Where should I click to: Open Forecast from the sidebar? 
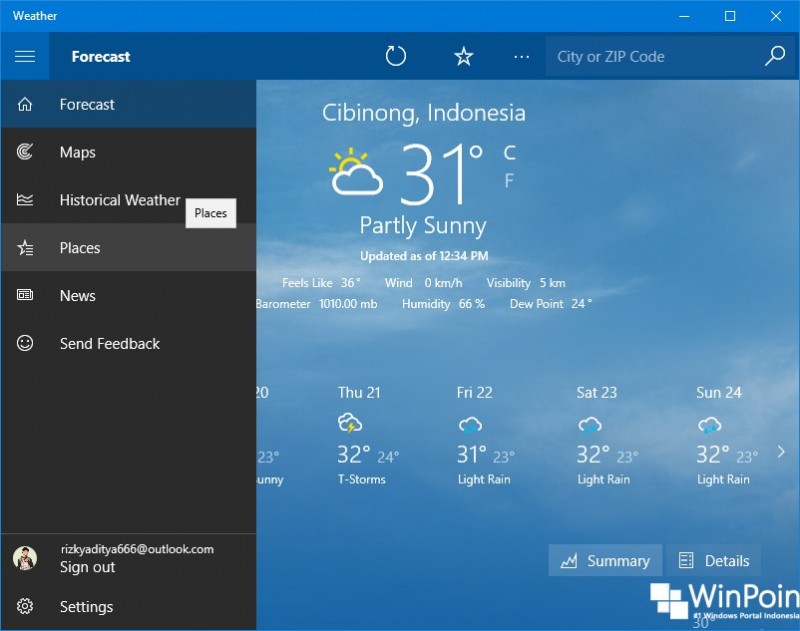pyautogui.click(x=87, y=104)
